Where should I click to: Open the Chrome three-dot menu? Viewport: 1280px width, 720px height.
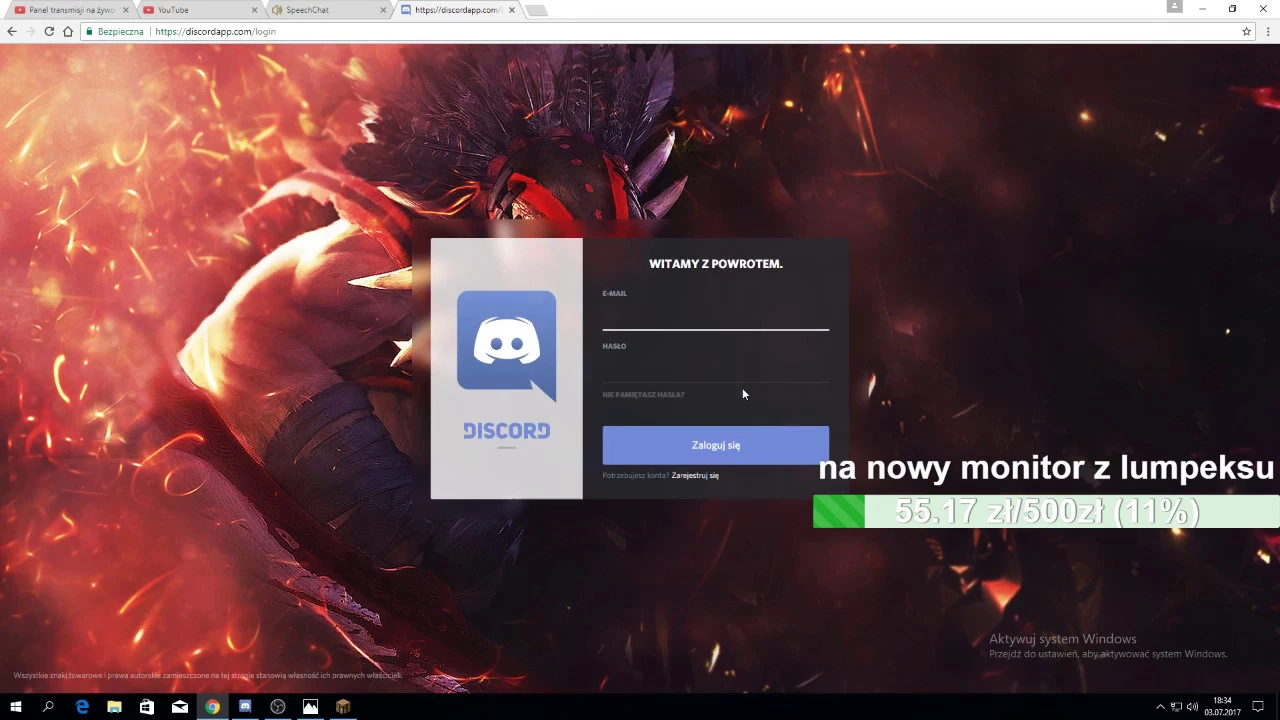pyautogui.click(x=1268, y=31)
